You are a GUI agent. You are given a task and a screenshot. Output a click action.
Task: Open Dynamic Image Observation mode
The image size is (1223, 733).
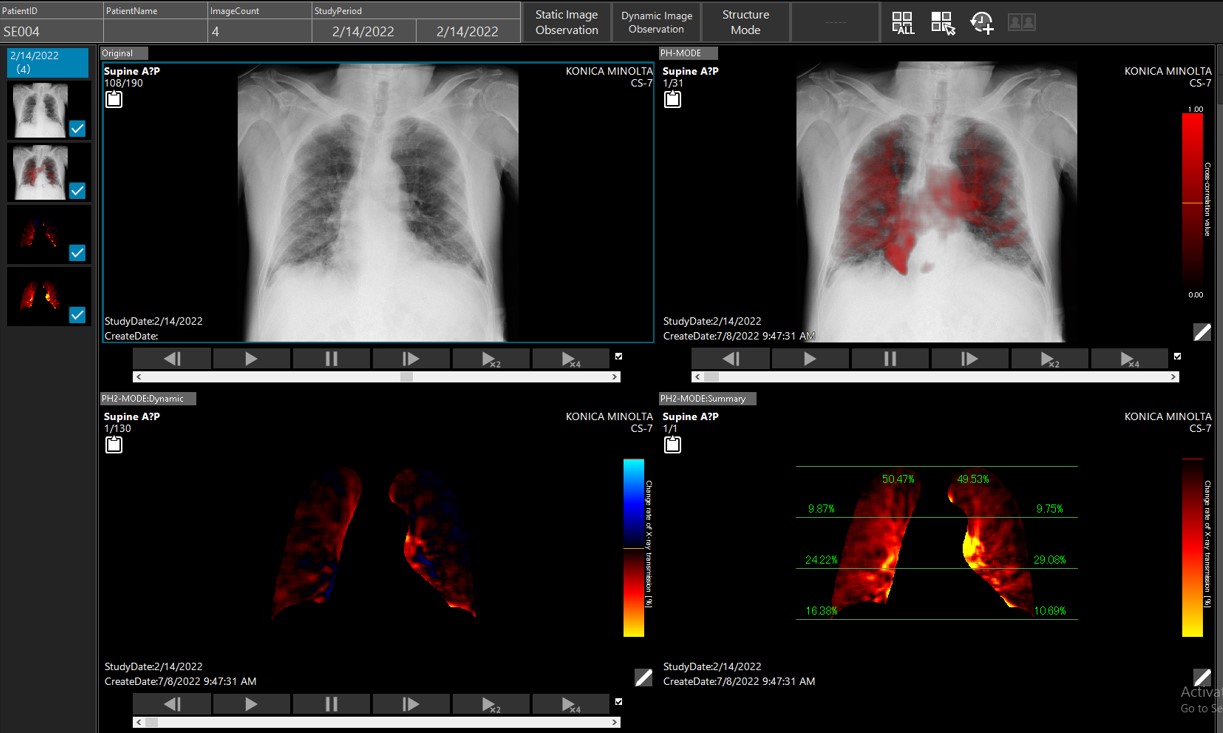coord(656,22)
